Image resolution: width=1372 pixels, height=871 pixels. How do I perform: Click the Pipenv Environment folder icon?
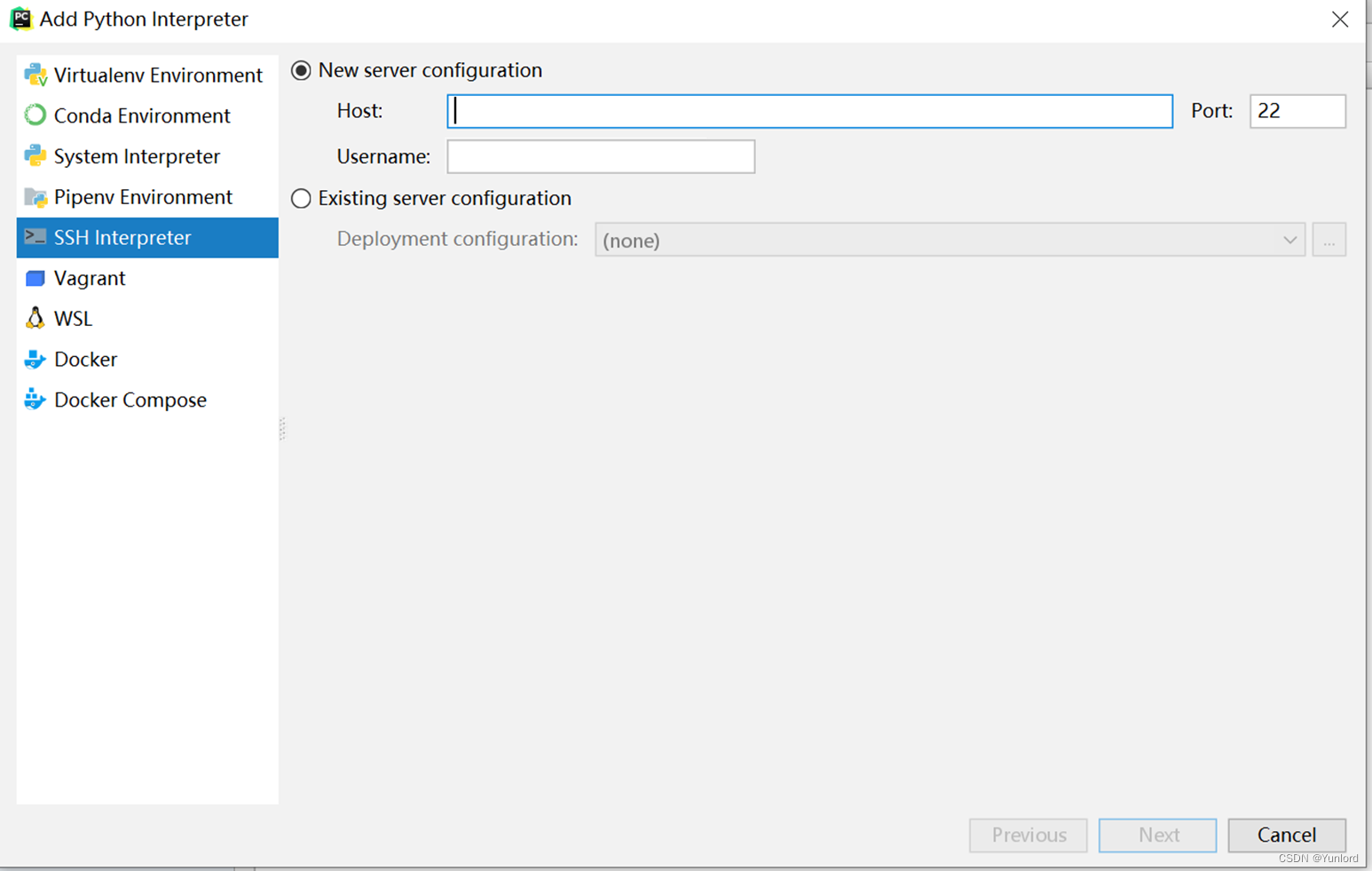(35, 197)
